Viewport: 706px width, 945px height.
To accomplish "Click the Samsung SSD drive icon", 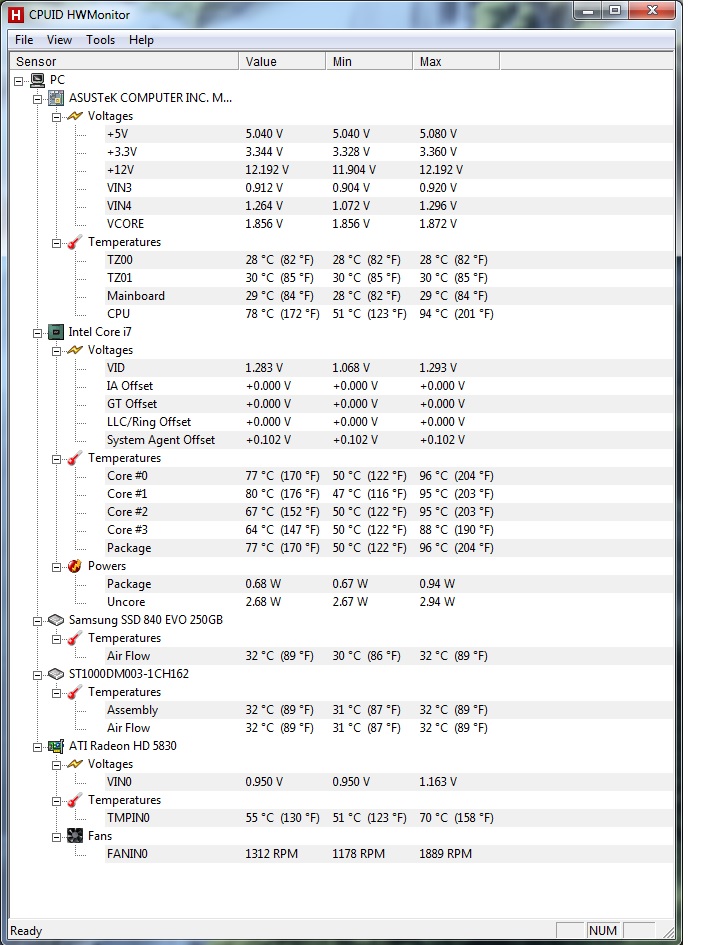I will click(56, 620).
